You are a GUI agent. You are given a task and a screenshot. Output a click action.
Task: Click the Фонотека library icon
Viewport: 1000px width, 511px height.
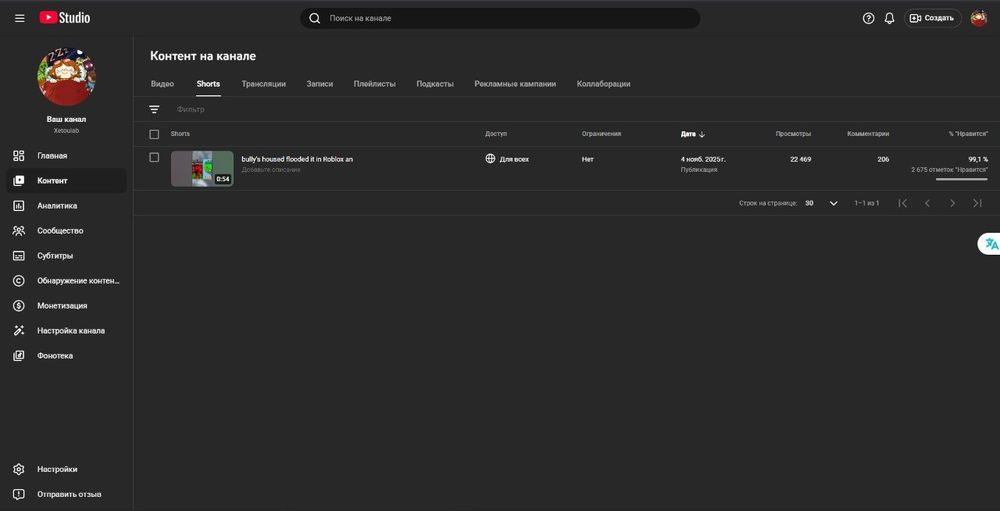click(18, 355)
